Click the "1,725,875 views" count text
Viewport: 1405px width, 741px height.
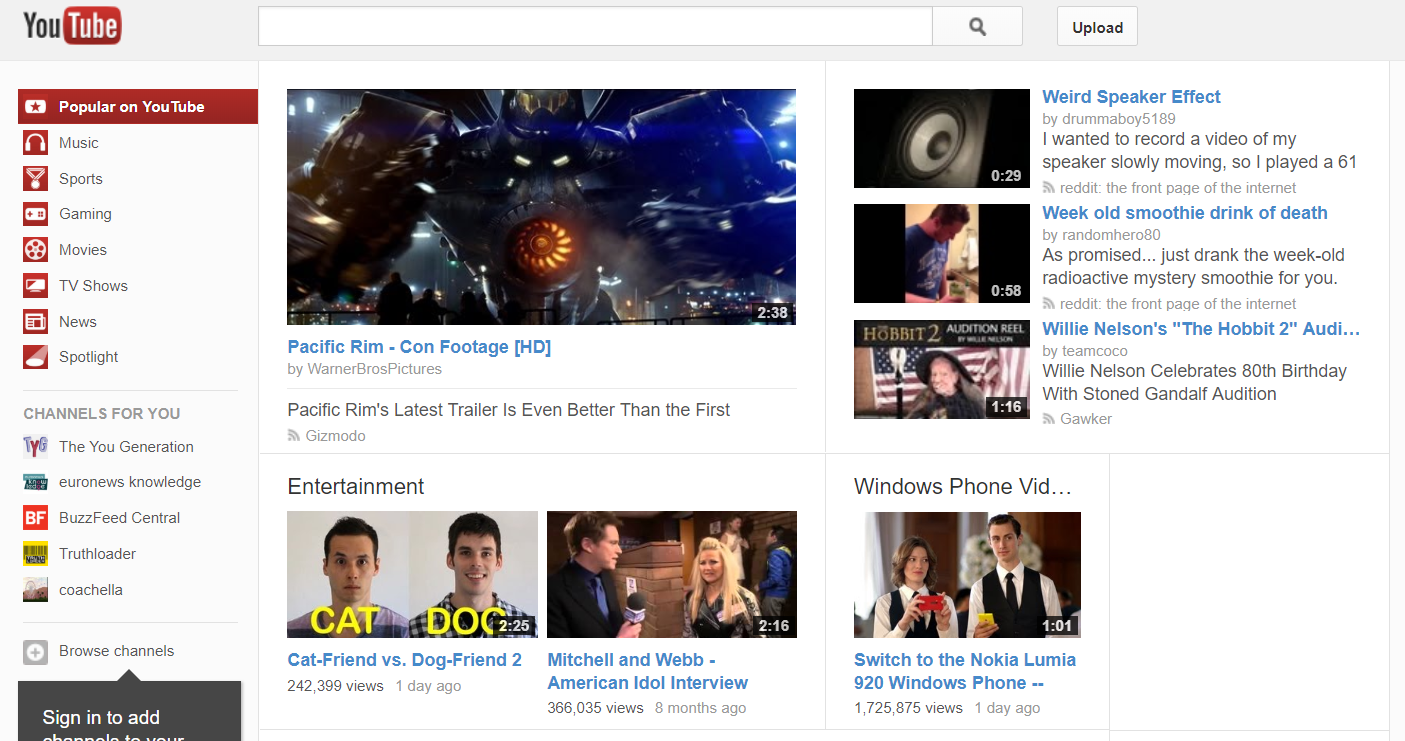909,708
